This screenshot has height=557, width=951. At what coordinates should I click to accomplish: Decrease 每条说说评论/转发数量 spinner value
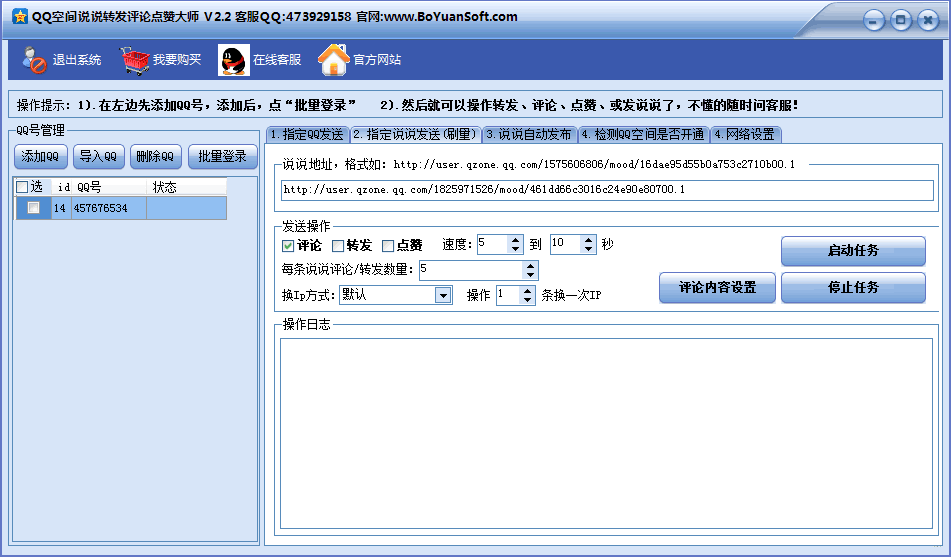coord(530,275)
